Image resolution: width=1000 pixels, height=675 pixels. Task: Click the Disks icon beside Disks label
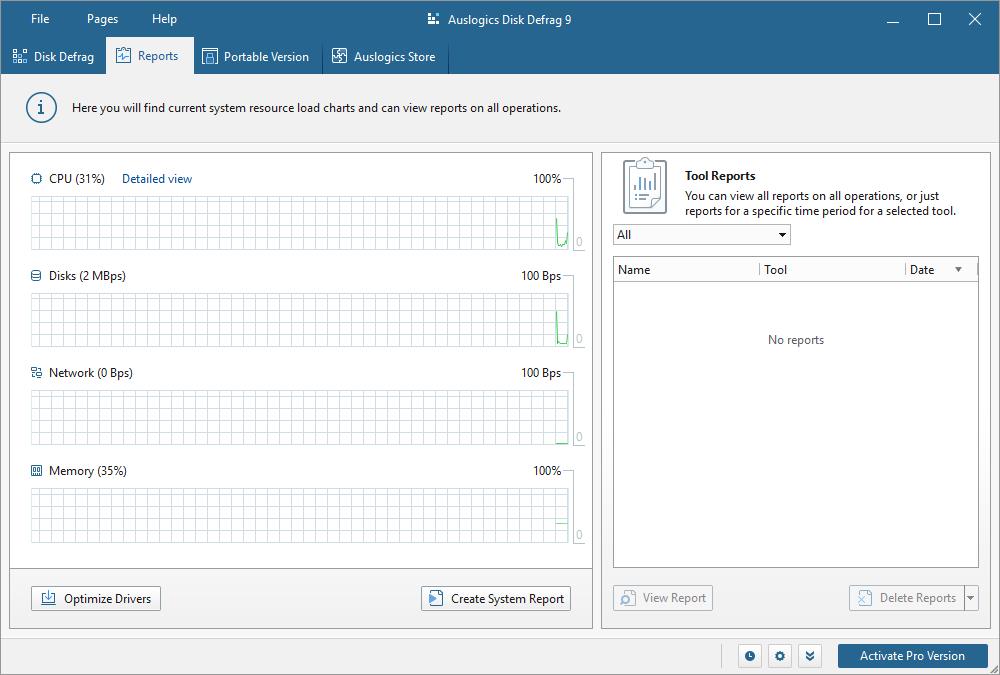click(x=37, y=276)
